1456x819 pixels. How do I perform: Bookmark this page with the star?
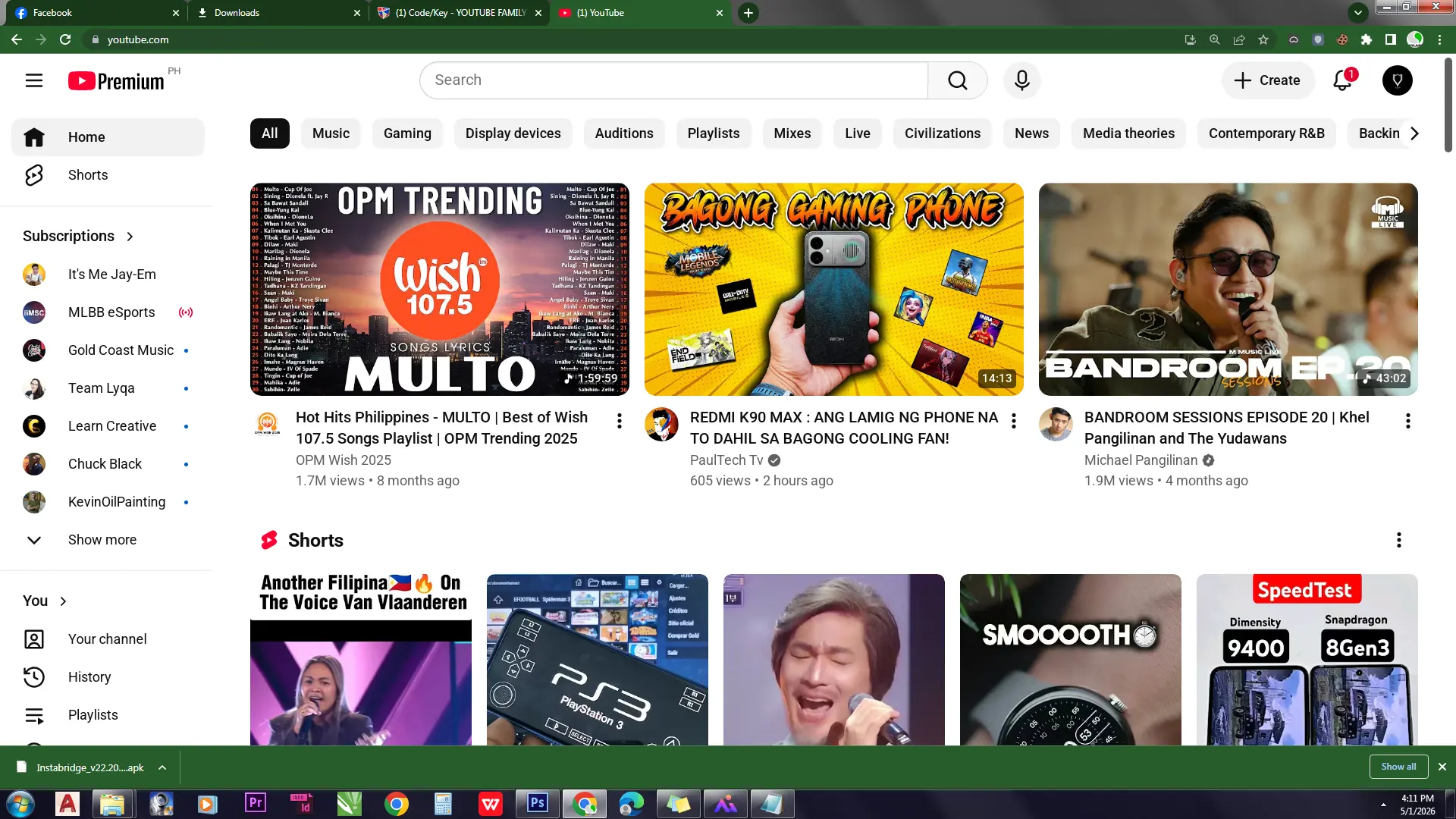pos(1263,39)
